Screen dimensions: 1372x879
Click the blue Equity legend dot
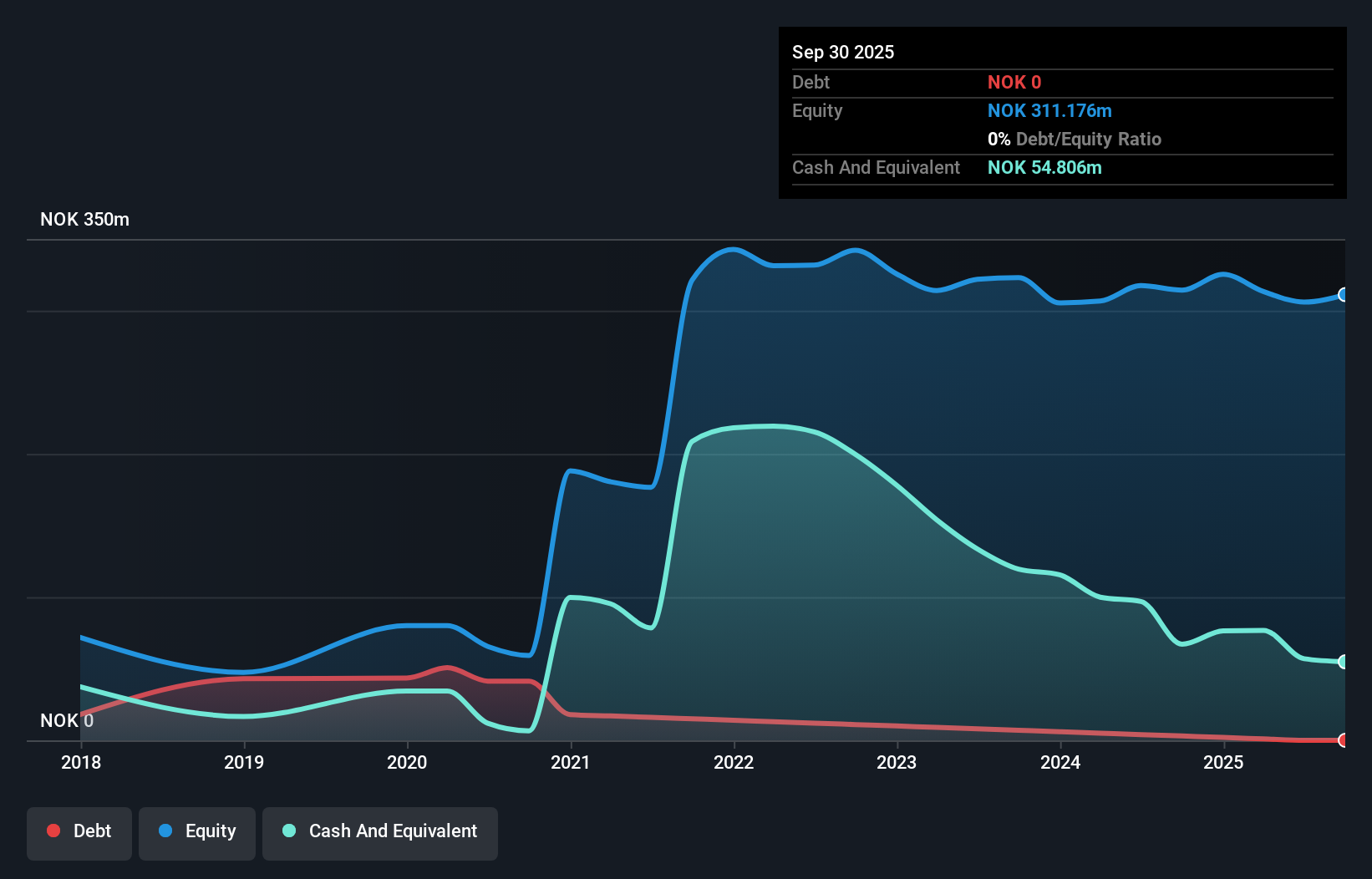pos(165,831)
